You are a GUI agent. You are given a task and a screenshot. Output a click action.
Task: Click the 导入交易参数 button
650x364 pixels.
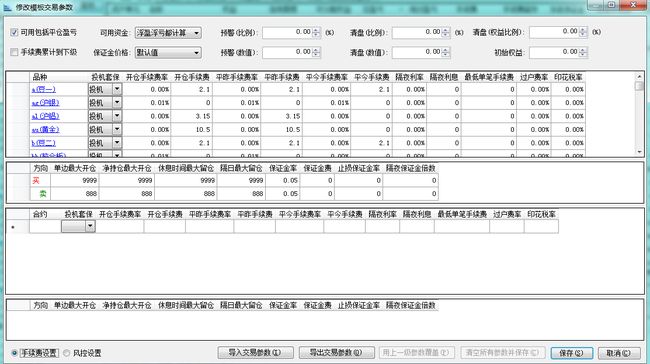pos(255,353)
